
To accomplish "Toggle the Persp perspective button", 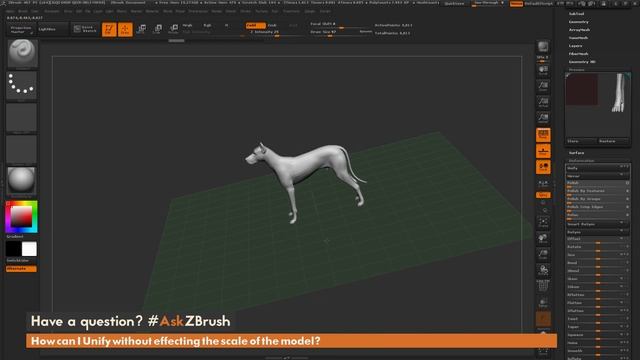I will click(543, 135).
